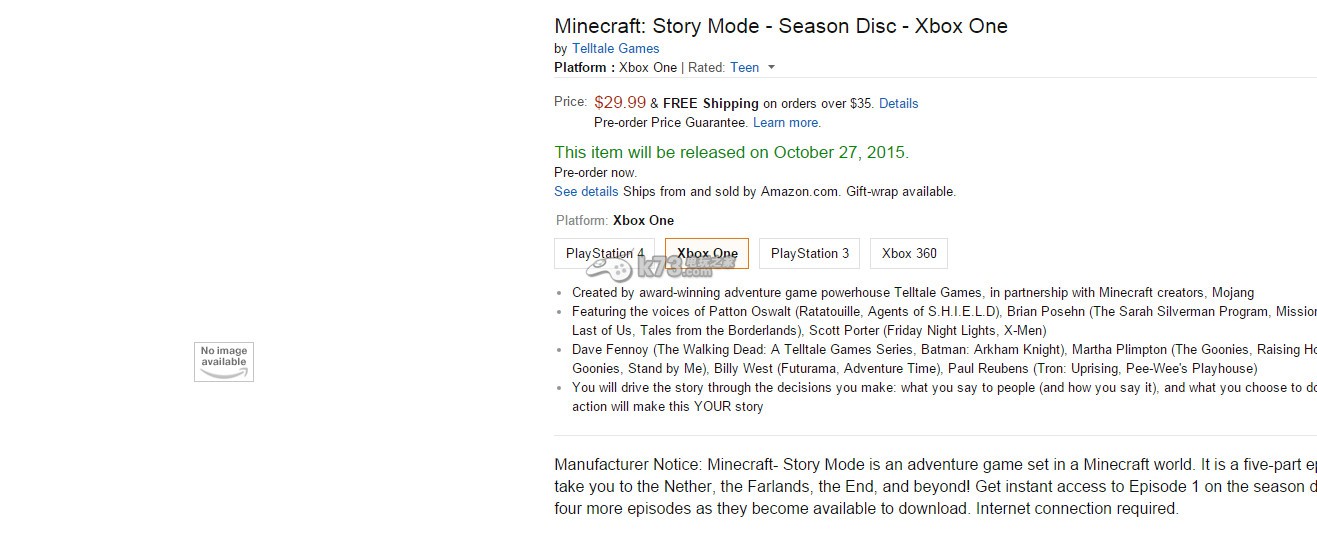Click the Teen rating link
The image size is (1317, 533).
point(744,67)
